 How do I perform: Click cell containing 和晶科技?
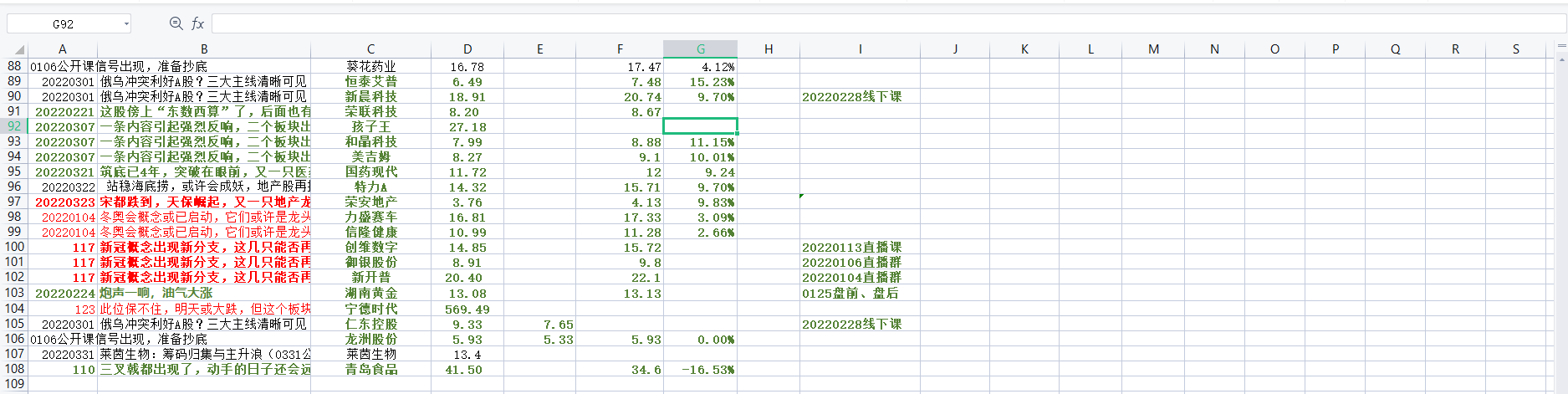pyautogui.click(x=370, y=141)
